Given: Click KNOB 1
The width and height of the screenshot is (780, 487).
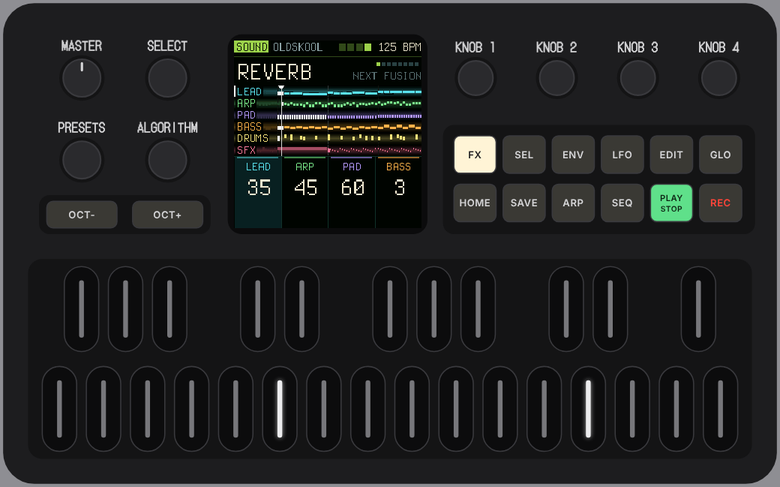Looking at the screenshot, I should click(x=476, y=78).
